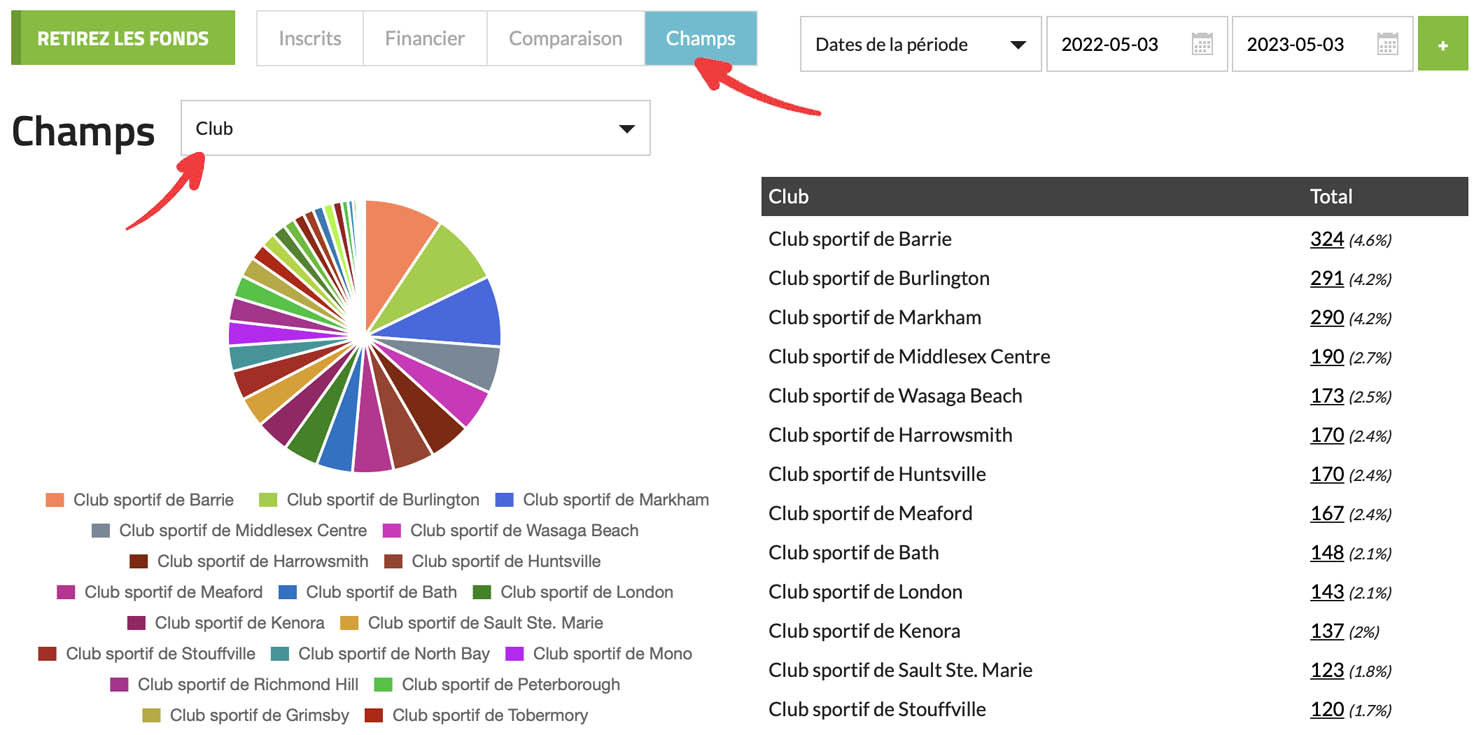Switch to the Inscrits tab
1482x735 pixels.
[x=310, y=39]
